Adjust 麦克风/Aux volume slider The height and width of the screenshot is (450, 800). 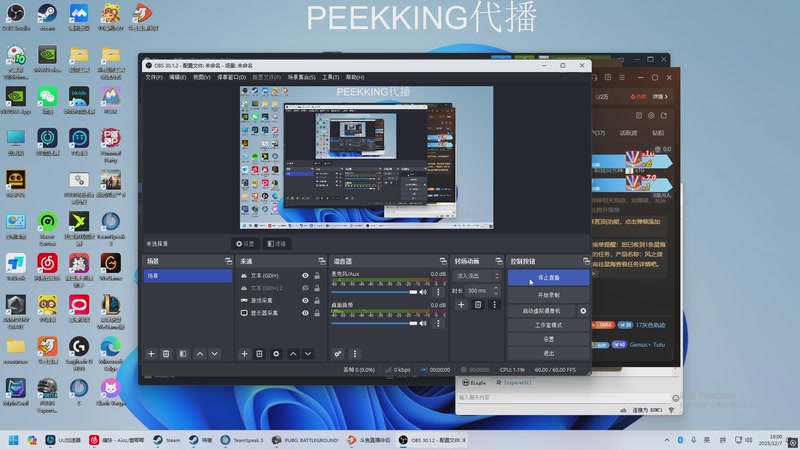[374, 292]
